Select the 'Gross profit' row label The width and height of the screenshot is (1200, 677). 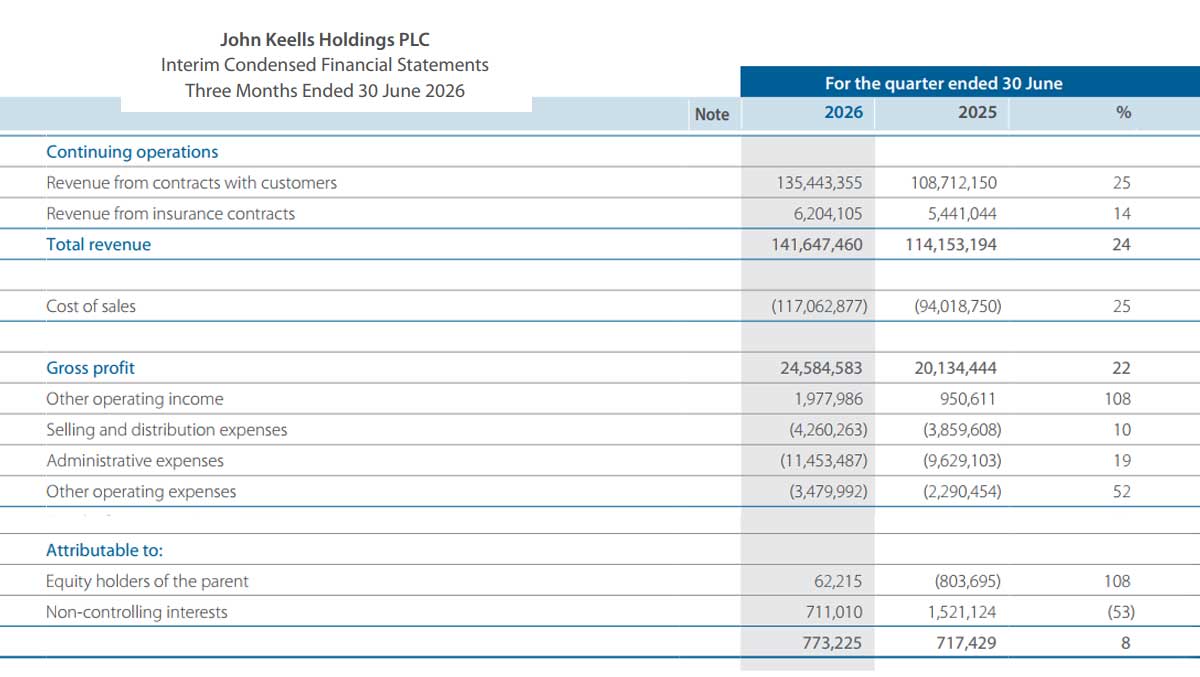[91, 368]
